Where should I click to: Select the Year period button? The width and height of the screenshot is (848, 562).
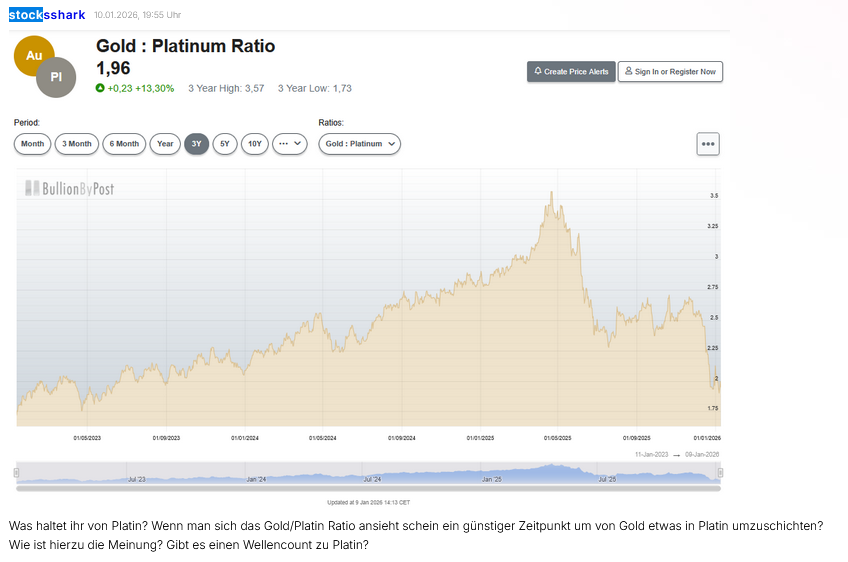click(165, 144)
